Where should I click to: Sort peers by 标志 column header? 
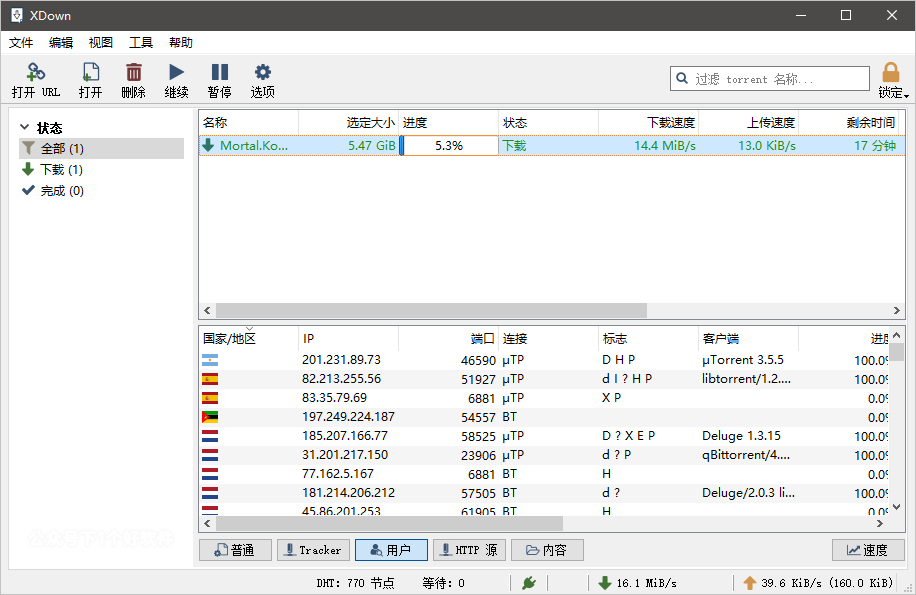[x=648, y=339]
